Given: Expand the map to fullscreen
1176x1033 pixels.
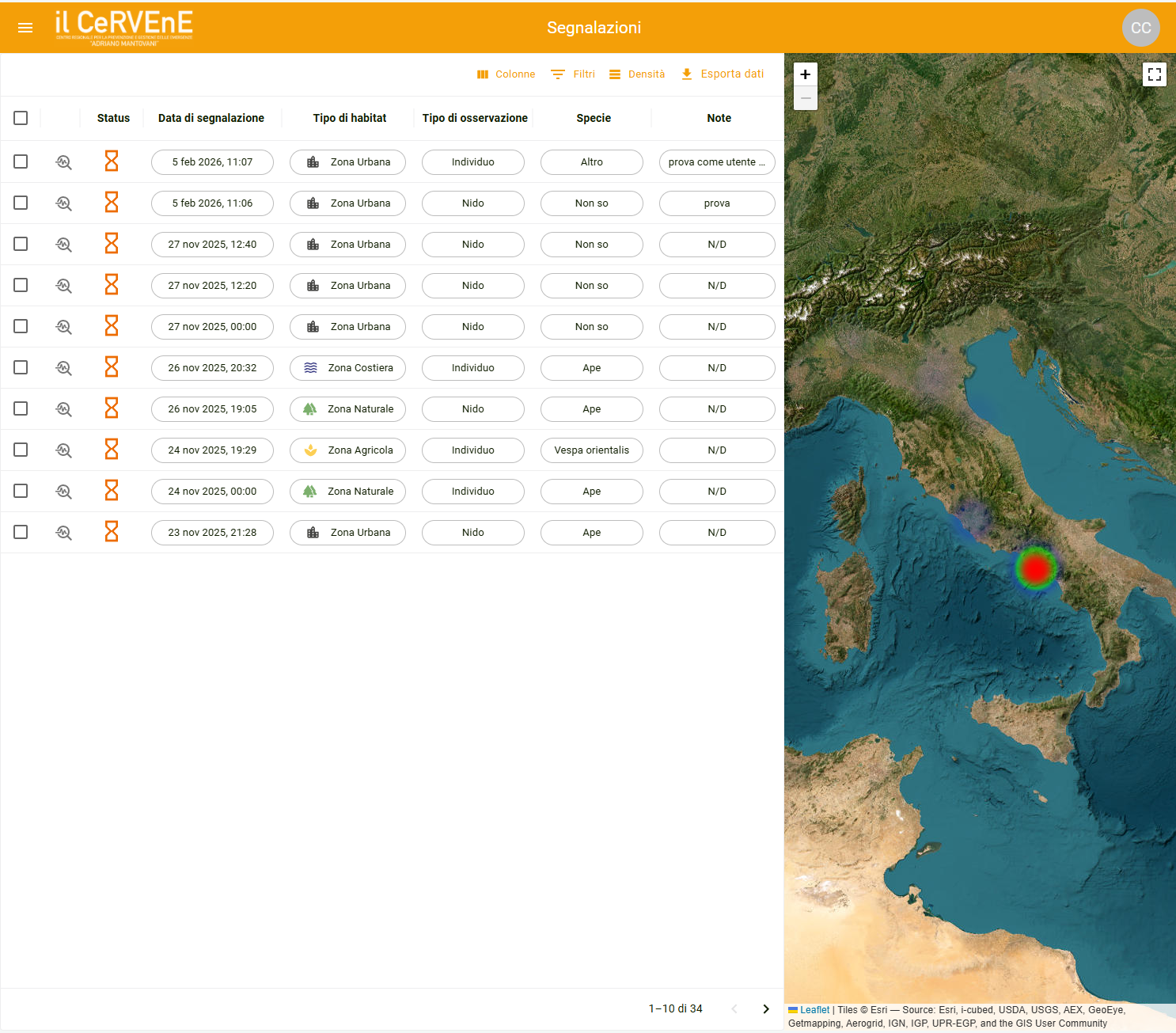Looking at the screenshot, I should tap(1155, 74).
